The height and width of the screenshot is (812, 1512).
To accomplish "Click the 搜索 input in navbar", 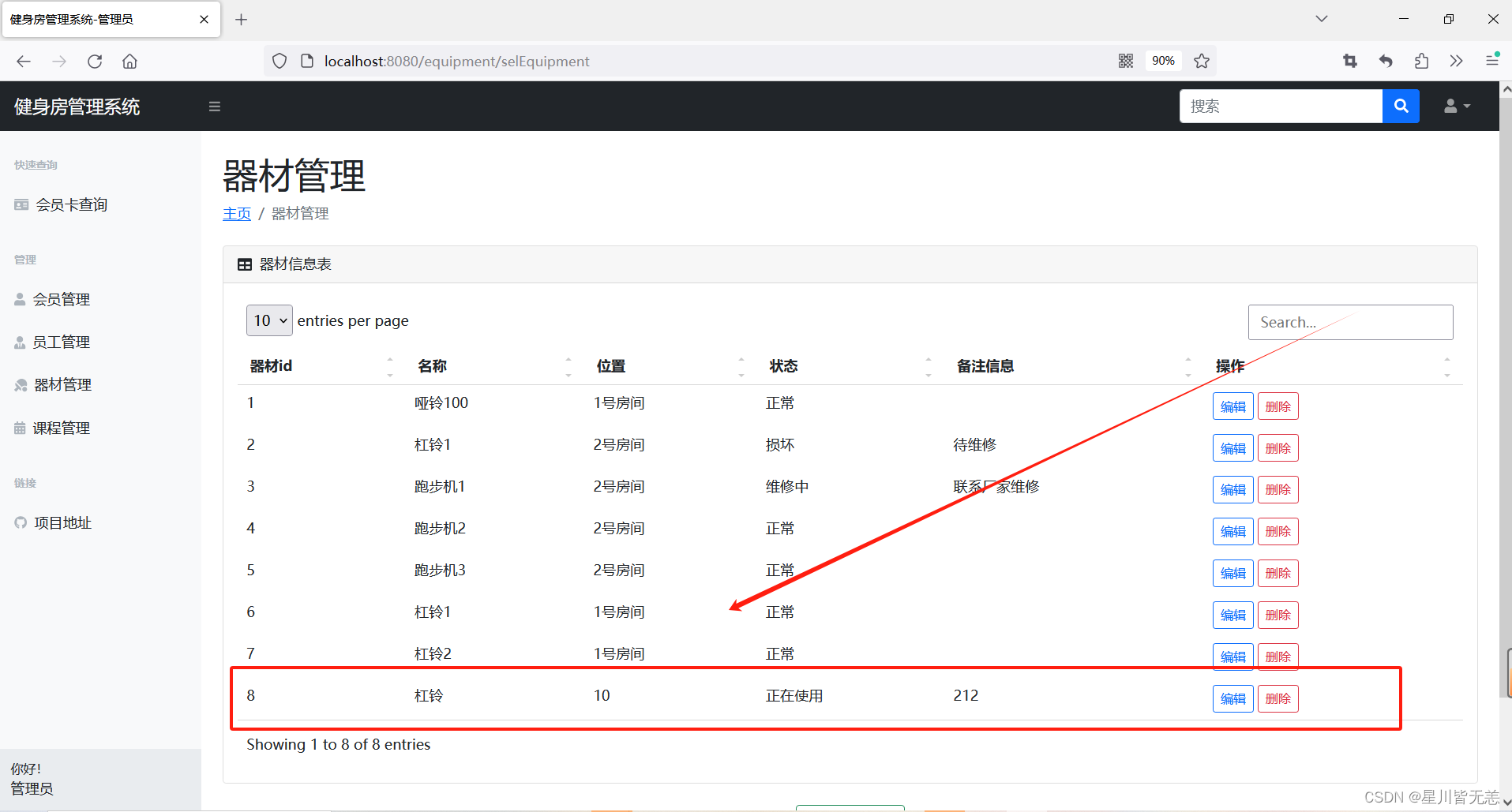I will (x=1281, y=106).
